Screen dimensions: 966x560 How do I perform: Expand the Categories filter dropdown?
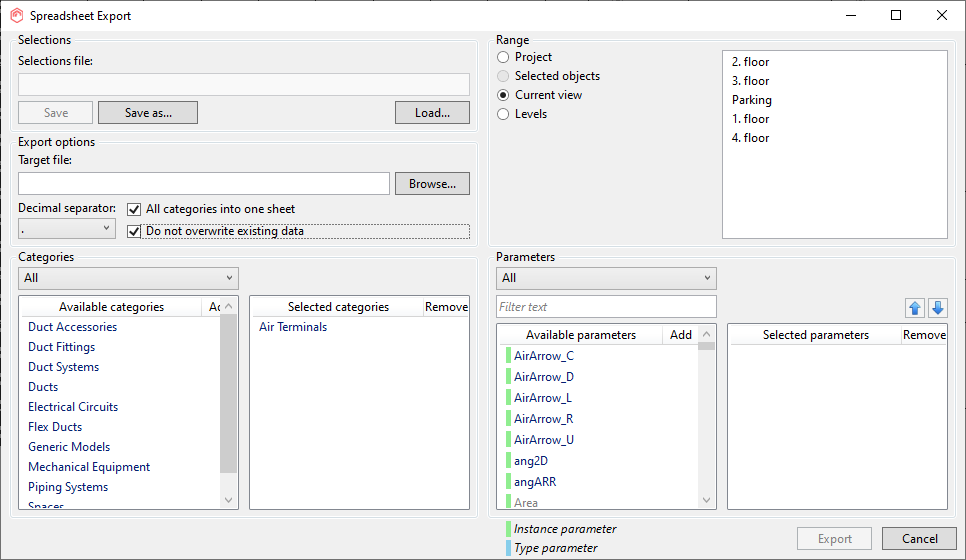coord(128,278)
